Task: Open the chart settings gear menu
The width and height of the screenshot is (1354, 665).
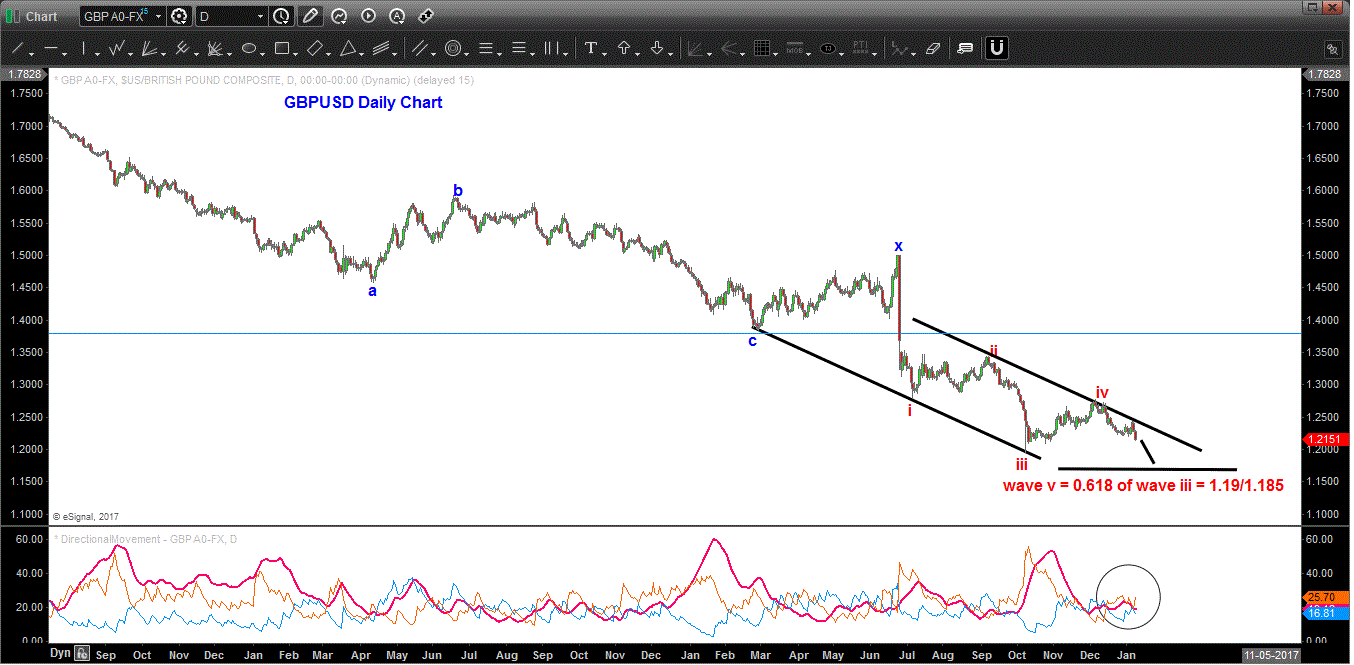Action: (x=179, y=16)
